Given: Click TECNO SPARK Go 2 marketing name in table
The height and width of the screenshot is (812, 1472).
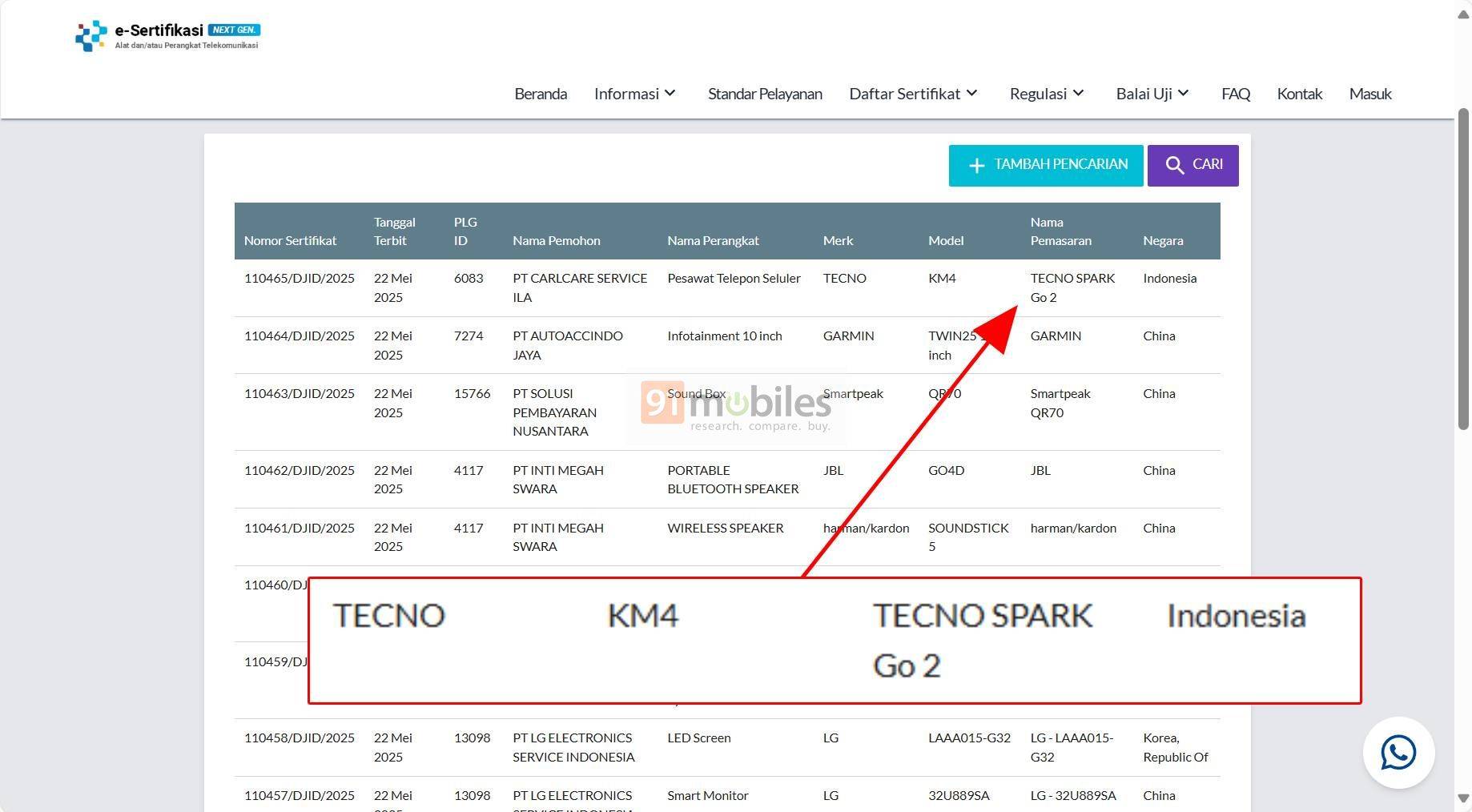Looking at the screenshot, I should click(x=1072, y=287).
